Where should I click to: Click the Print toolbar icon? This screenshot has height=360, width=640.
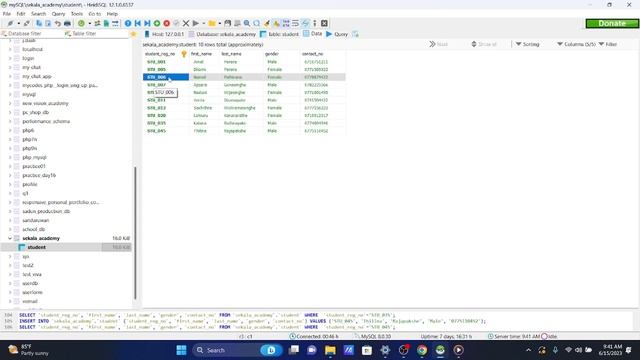(67, 23)
